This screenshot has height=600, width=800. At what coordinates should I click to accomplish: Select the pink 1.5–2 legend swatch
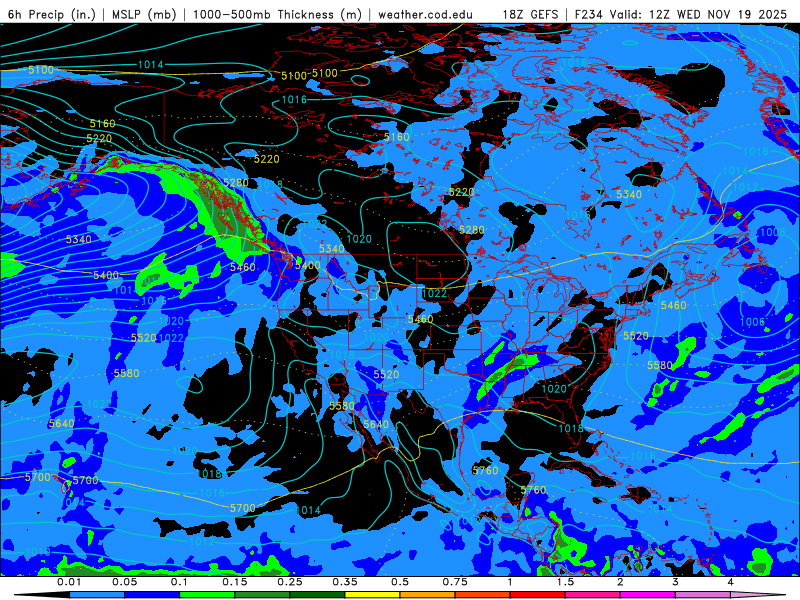pyautogui.click(x=593, y=595)
